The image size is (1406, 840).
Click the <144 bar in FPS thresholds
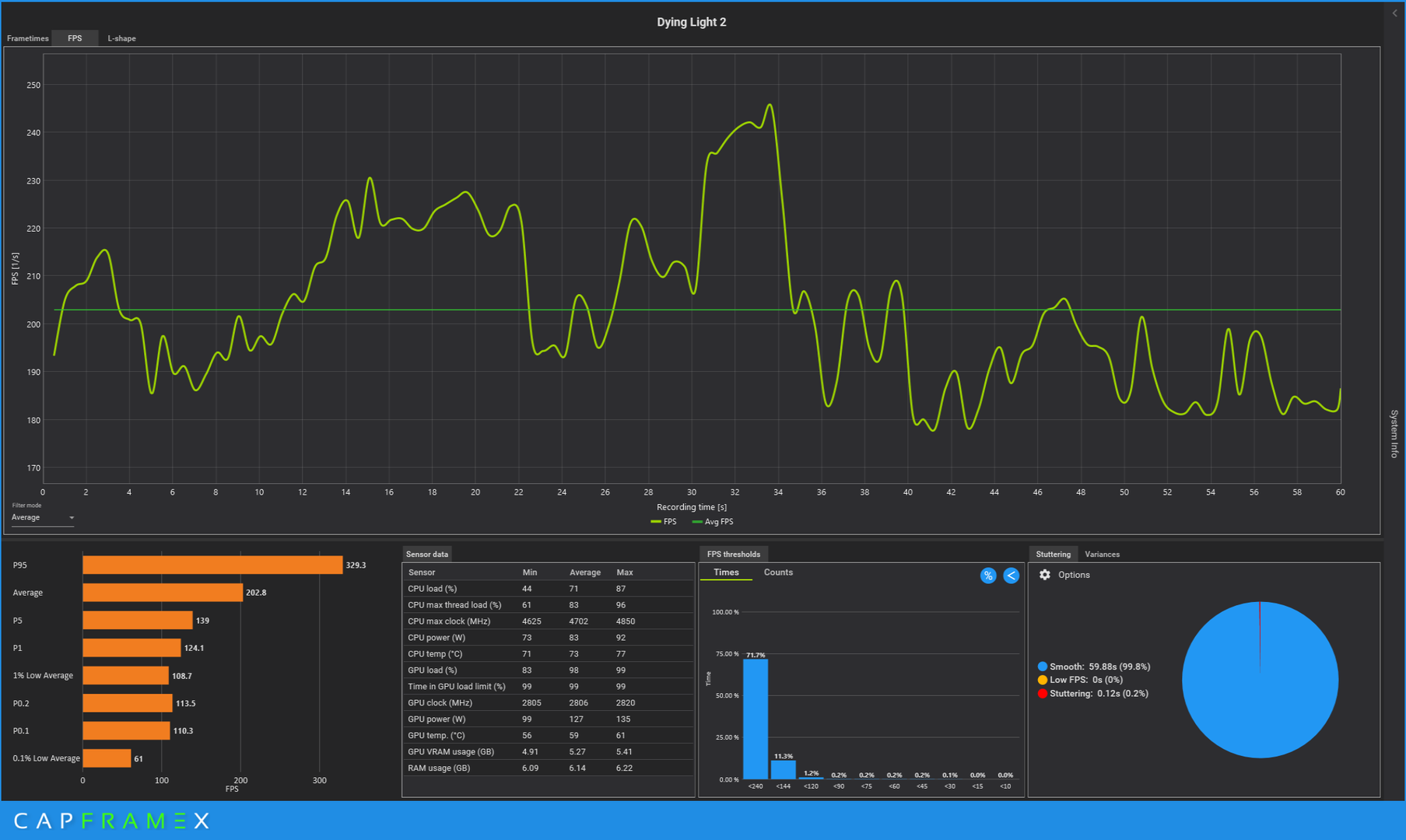pyautogui.click(x=784, y=769)
